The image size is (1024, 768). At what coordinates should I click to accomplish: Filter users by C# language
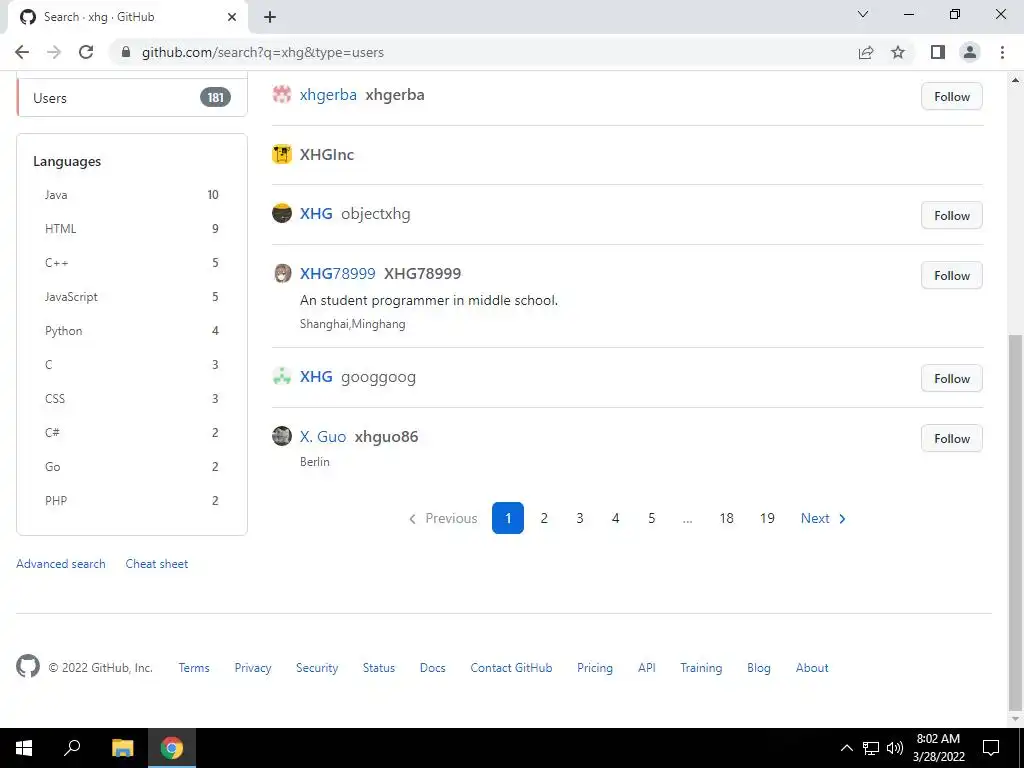132,432
